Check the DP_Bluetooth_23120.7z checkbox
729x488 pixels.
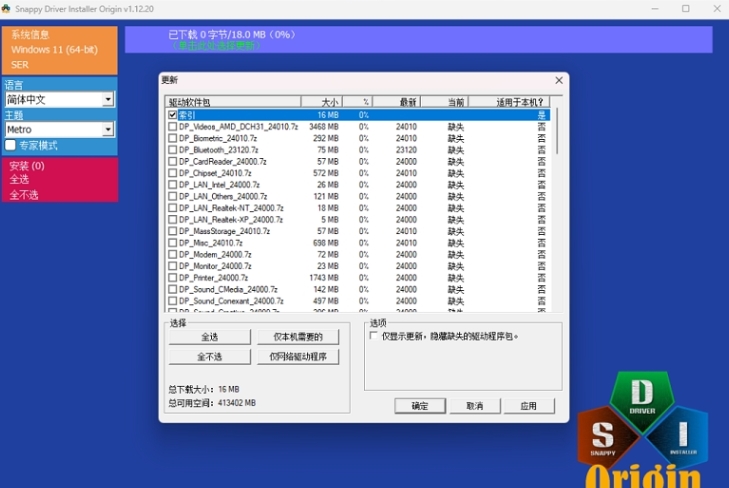[x=172, y=150]
